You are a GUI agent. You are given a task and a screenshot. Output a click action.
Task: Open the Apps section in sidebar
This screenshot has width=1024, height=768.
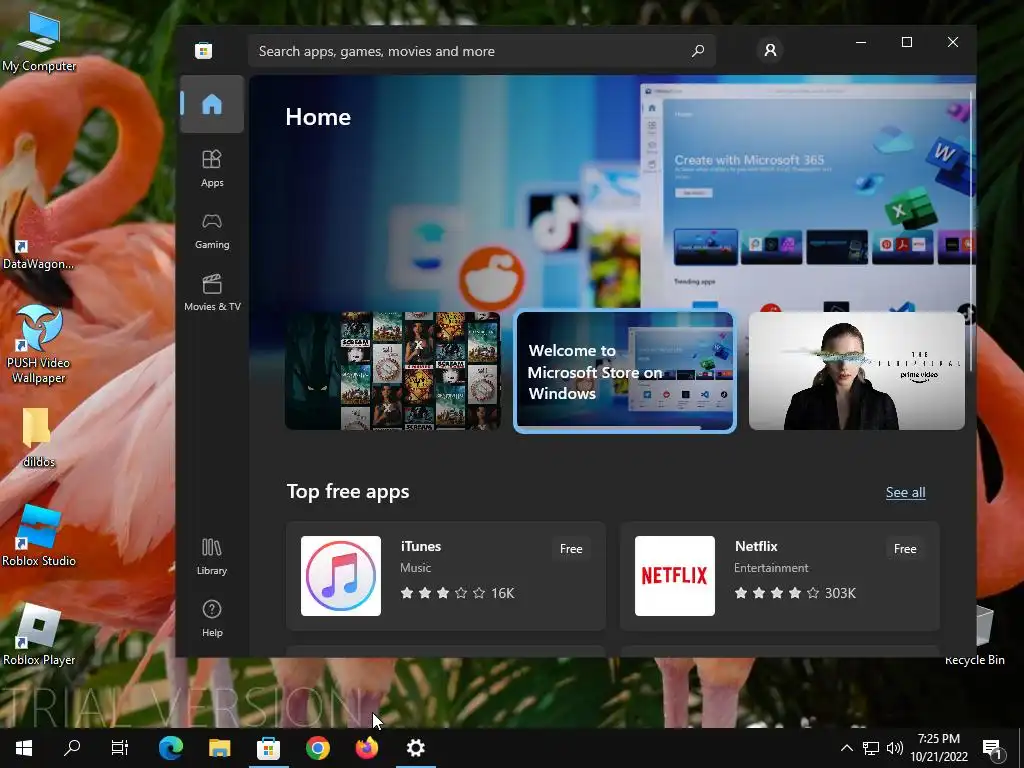pos(212,168)
